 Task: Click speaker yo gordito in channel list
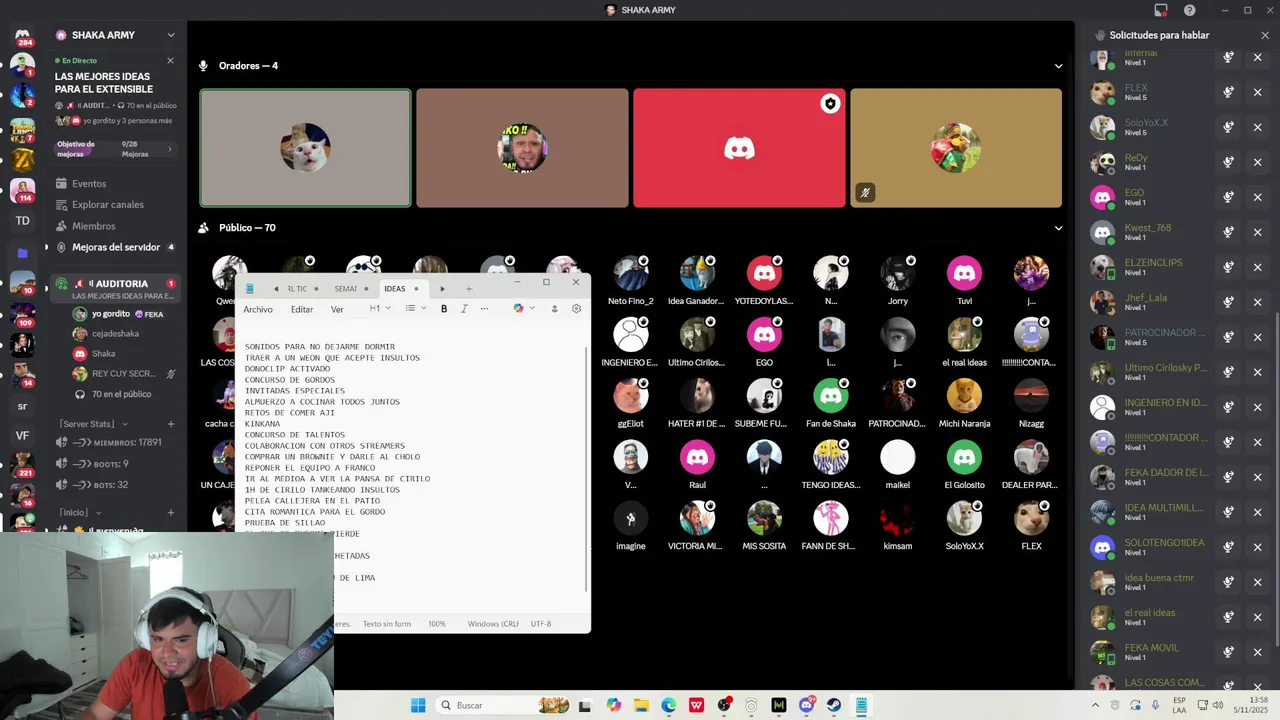coord(111,314)
